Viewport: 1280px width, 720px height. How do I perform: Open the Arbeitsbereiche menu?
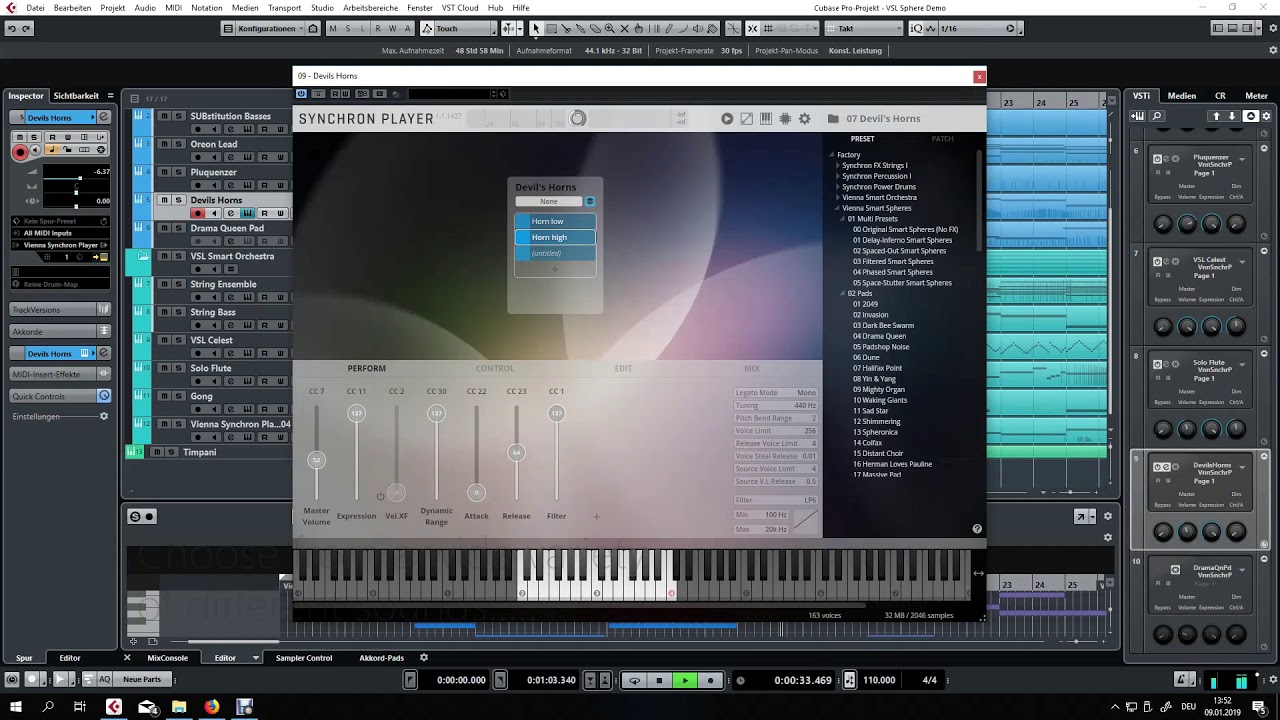coord(371,8)
